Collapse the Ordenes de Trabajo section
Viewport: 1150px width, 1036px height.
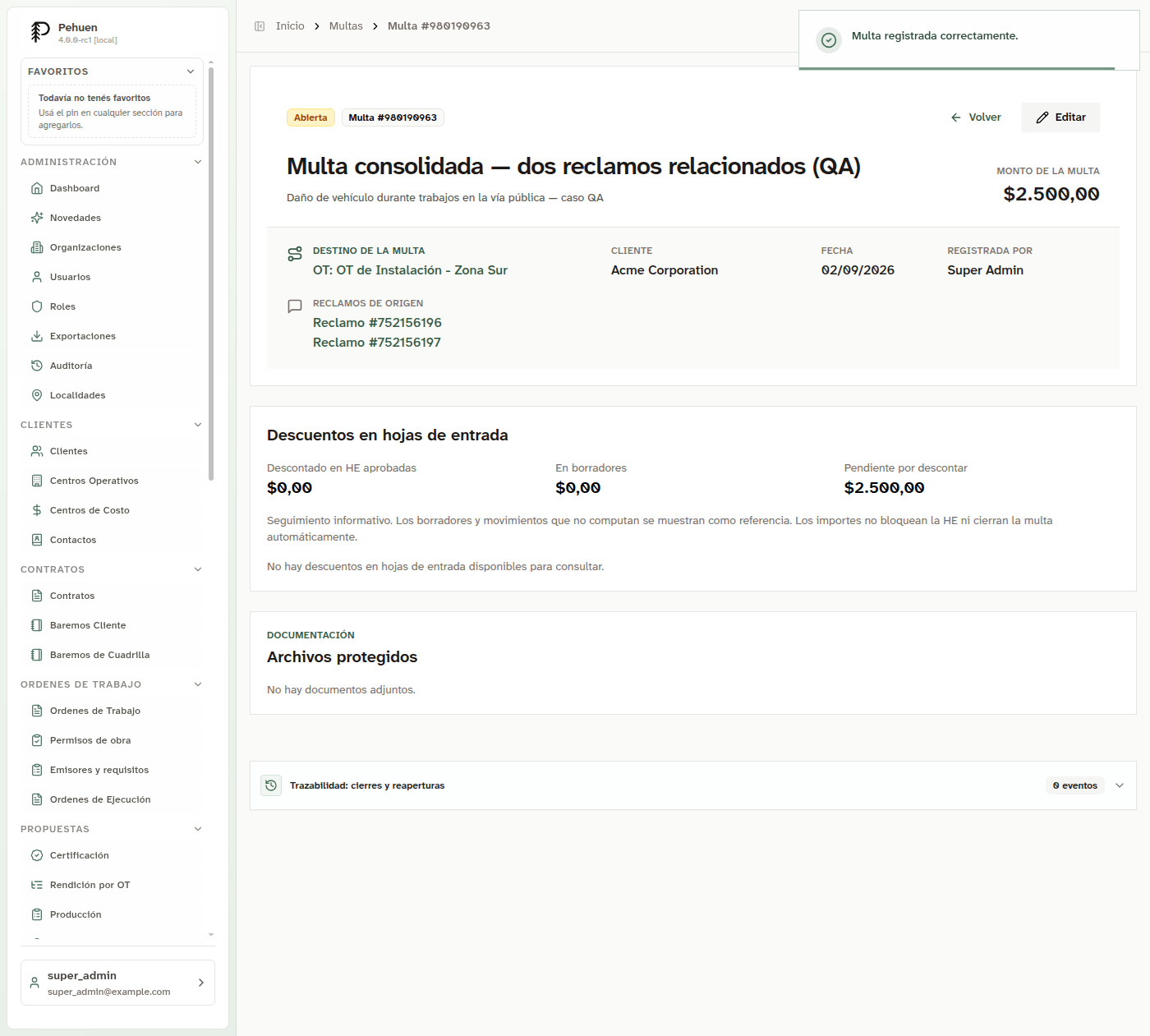[198, 684]
